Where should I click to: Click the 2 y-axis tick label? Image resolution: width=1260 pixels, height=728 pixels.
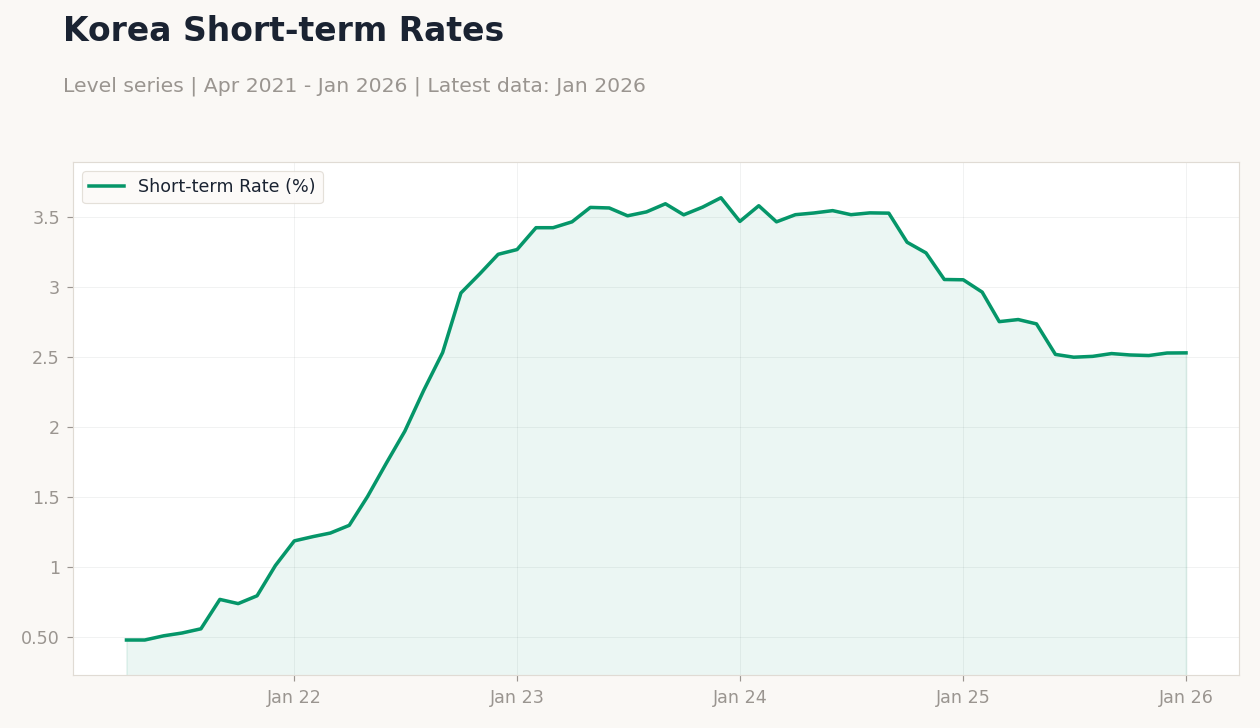(55, 428)
